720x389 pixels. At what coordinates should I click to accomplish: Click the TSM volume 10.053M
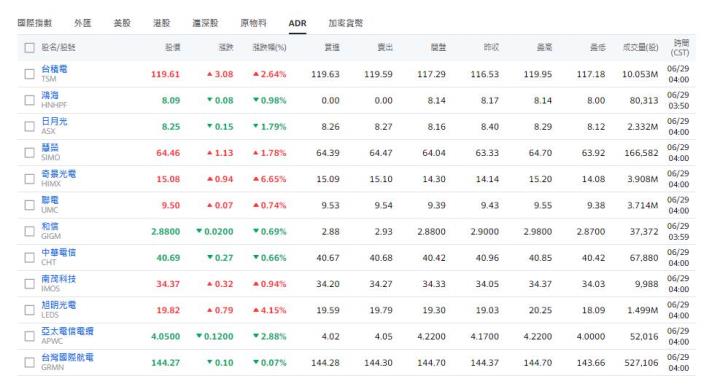(x=640, y=74)
